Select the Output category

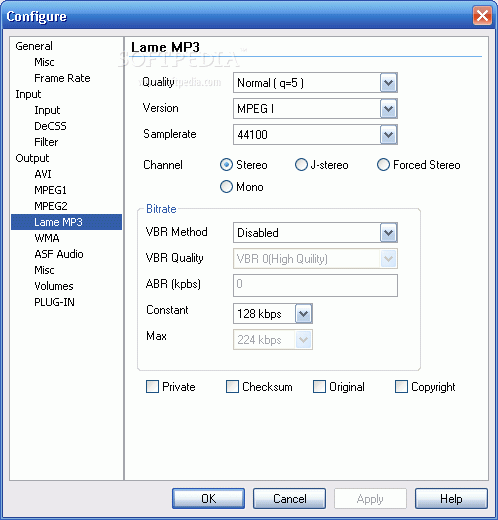click(x=32, y=158)
